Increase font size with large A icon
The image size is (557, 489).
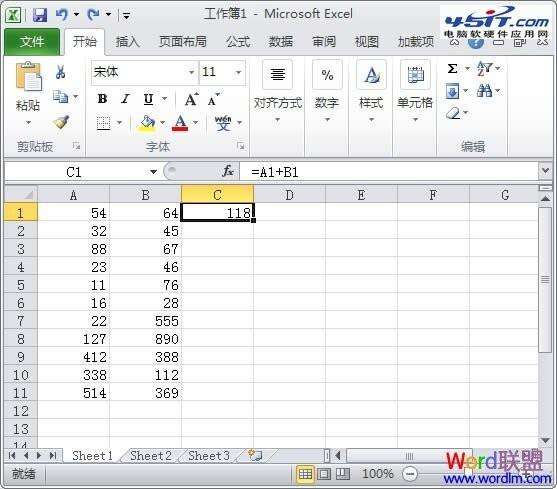[192, 99]
